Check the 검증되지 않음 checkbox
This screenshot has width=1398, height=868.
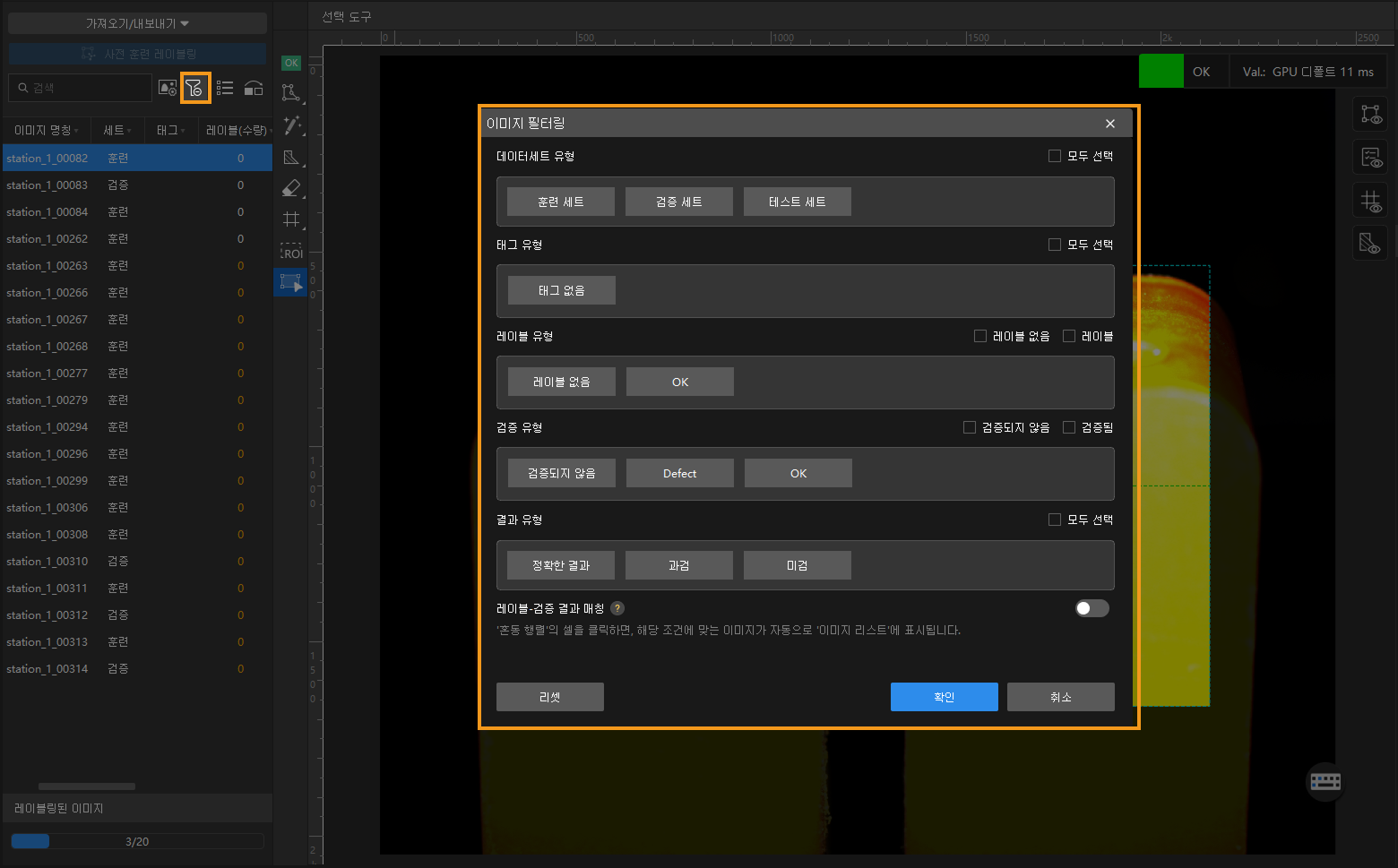pos(970,427)
